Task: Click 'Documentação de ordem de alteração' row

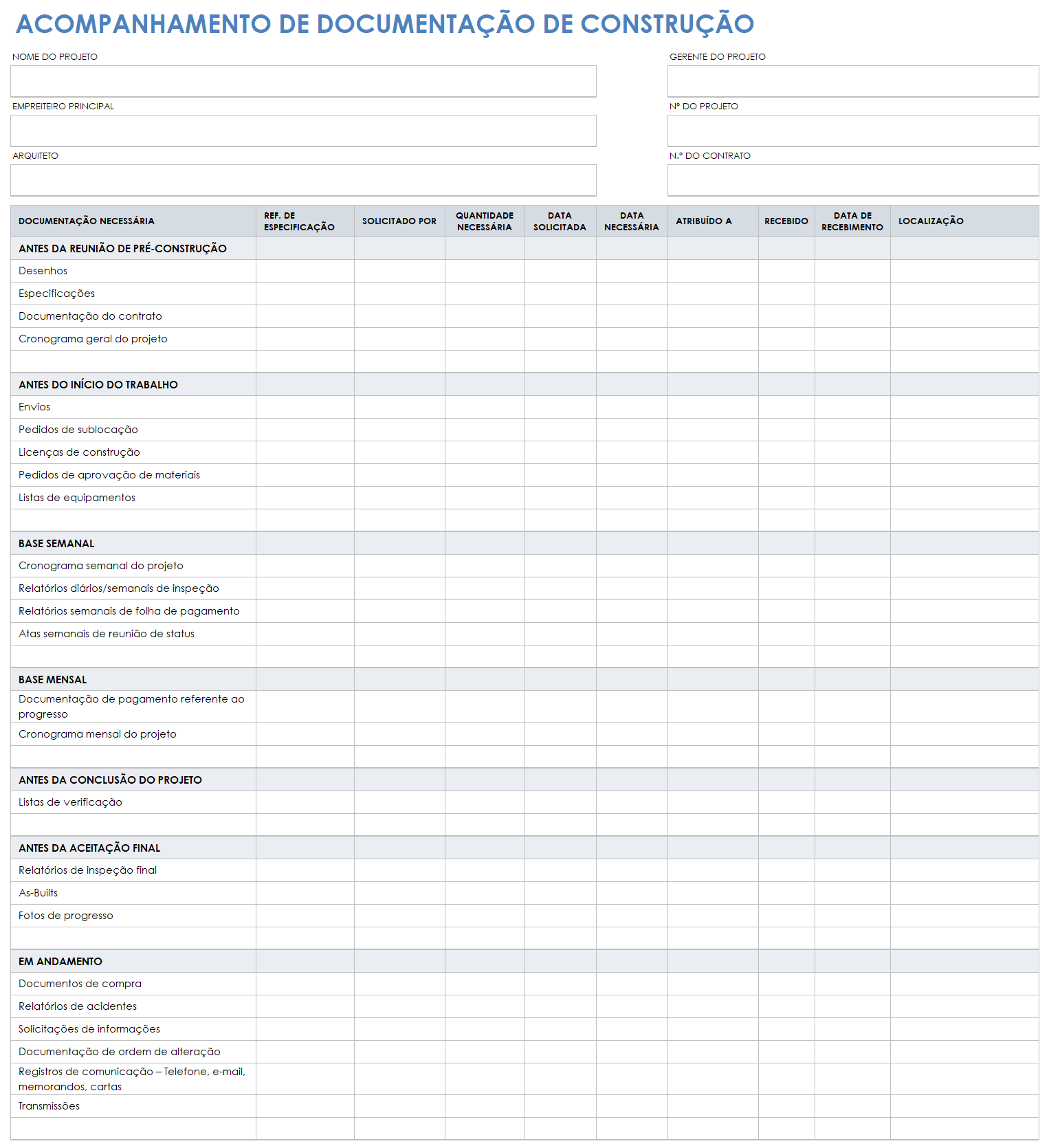Action: pyautogui.click(x=524, y=1052)
